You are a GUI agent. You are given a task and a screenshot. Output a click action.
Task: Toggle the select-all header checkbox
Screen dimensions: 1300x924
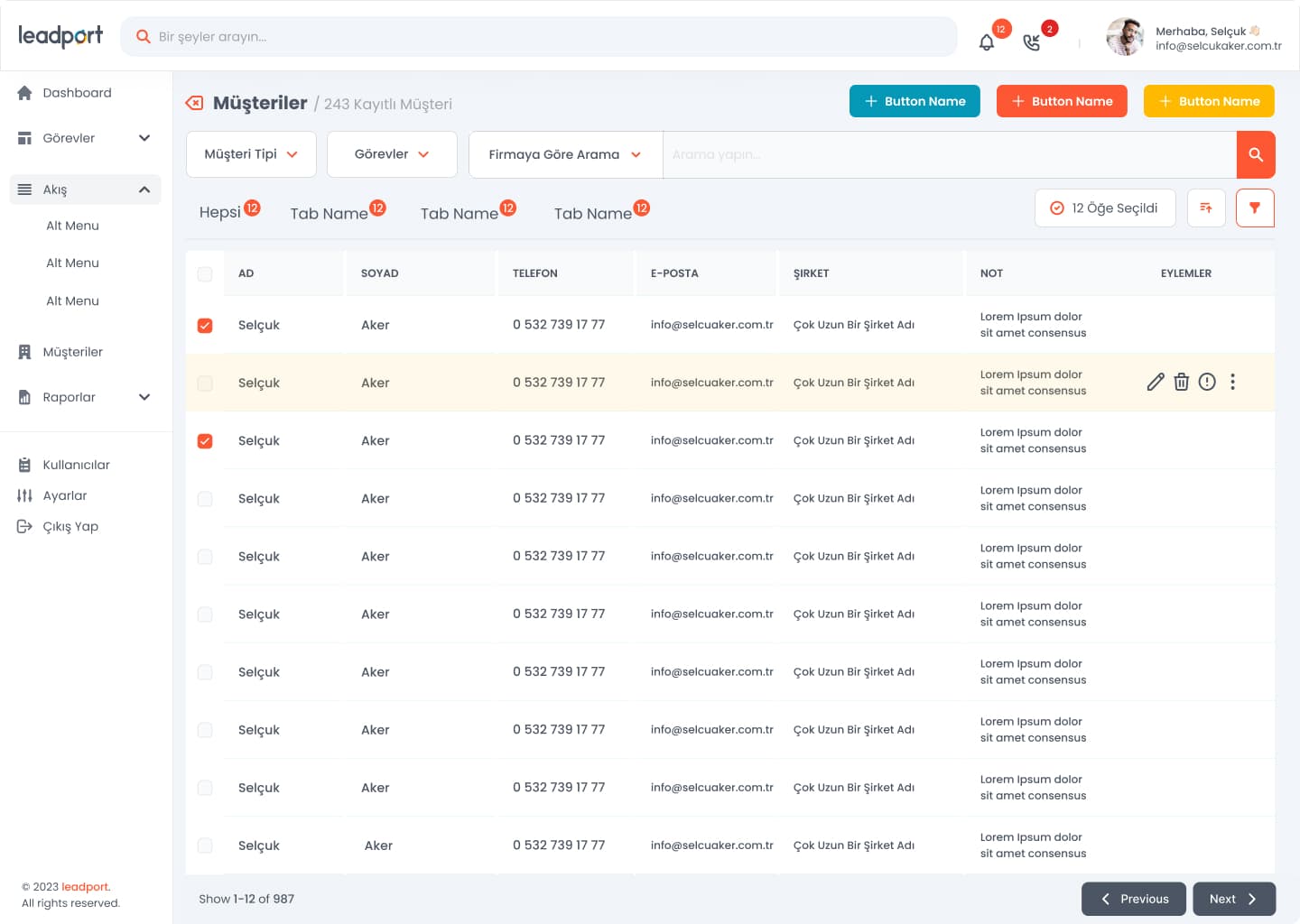[205, 273]
